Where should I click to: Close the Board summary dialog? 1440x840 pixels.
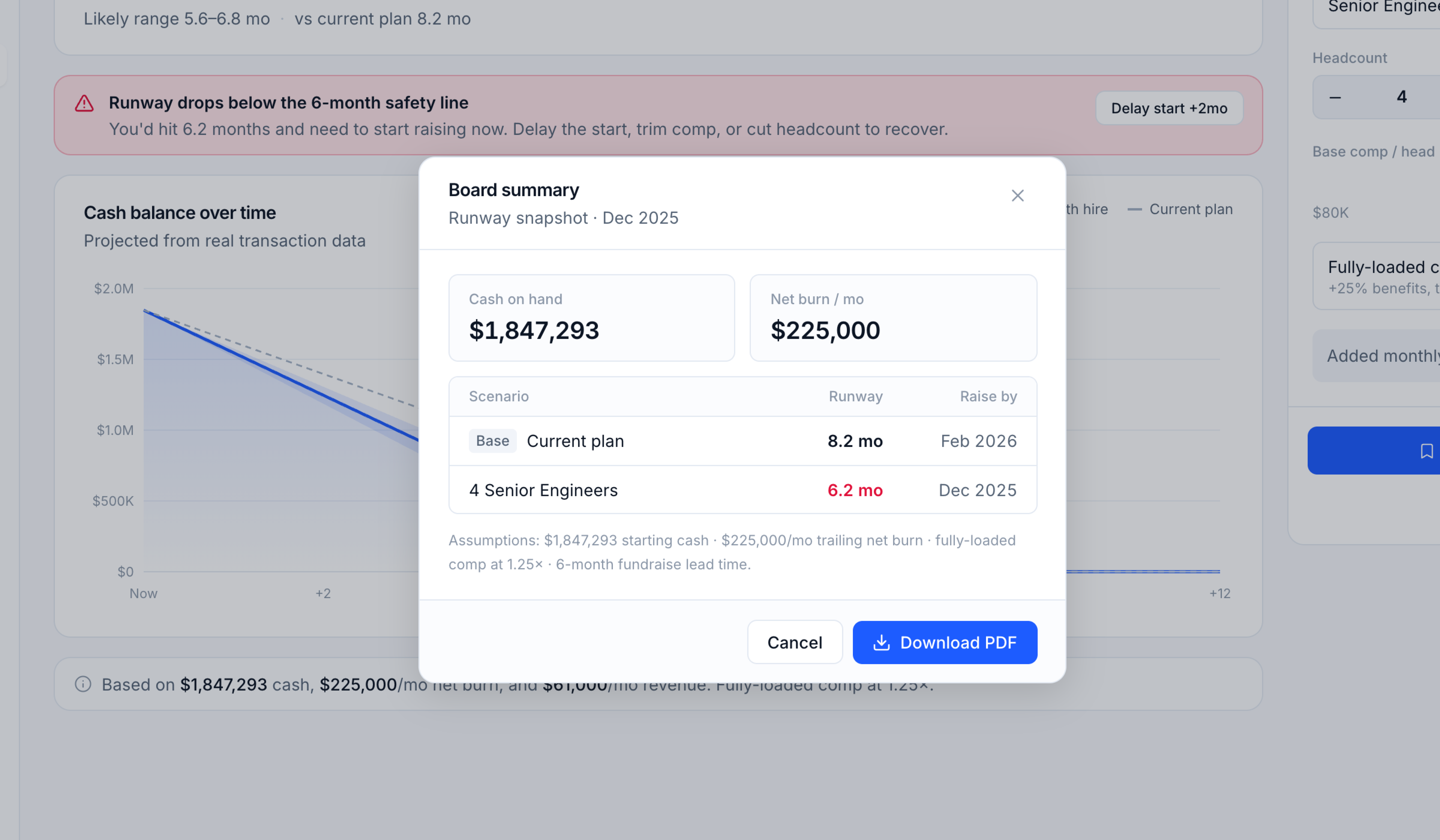(1017, 195)
